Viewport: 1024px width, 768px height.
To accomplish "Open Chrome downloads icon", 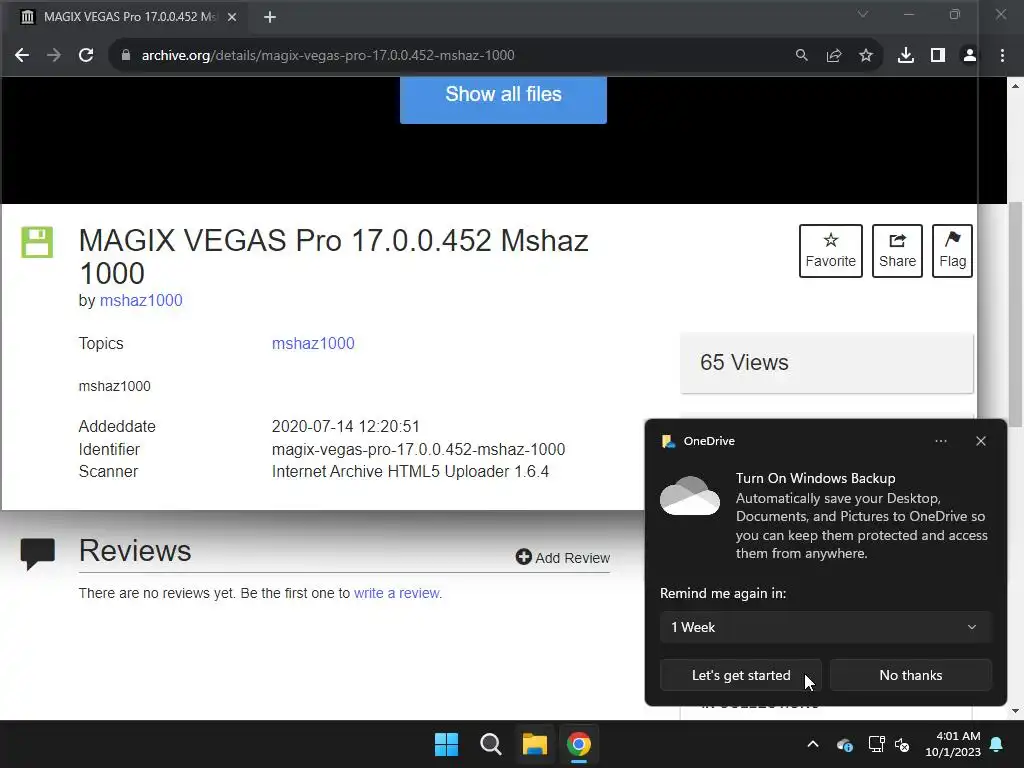I will (906, 56).
